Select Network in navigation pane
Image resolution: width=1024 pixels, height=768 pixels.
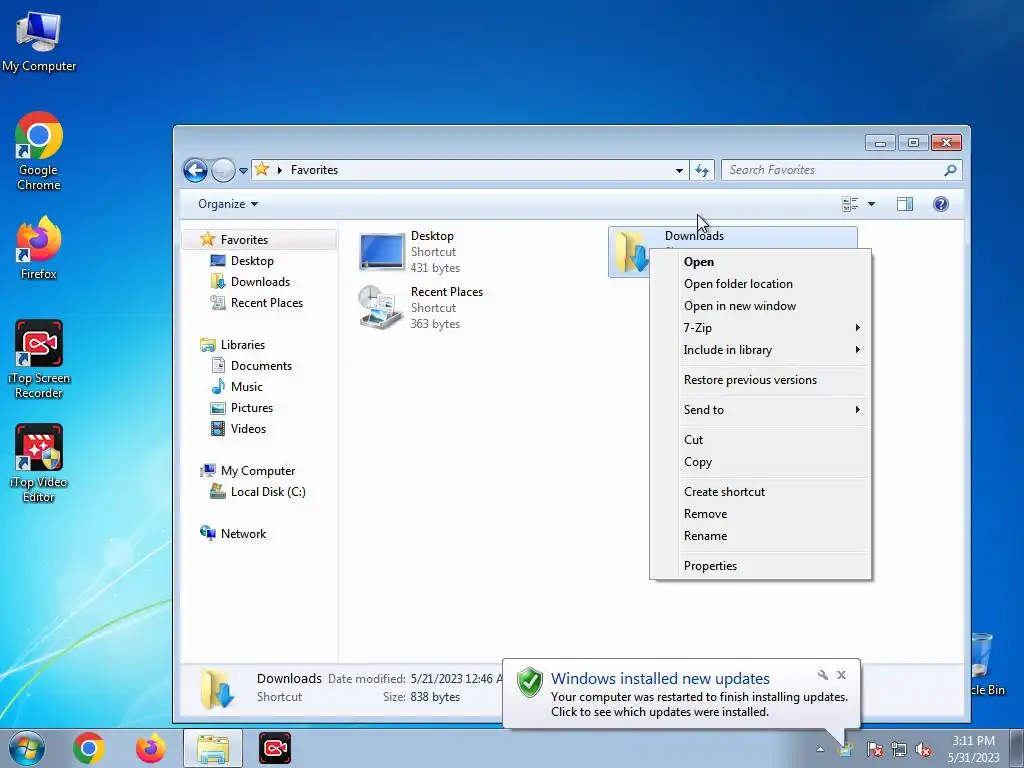click(243, 534)
